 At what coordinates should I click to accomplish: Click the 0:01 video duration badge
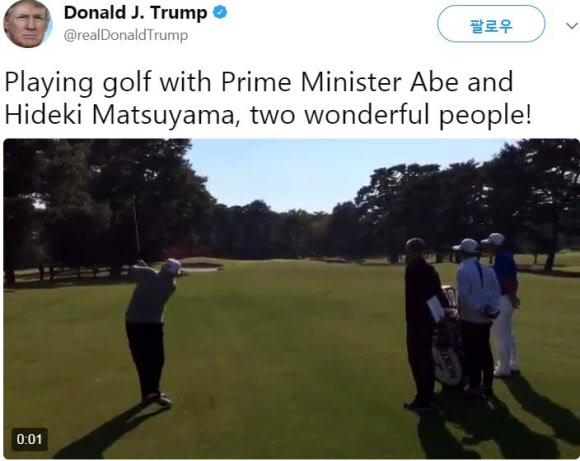pyautogui.click(x=30, y=439)
